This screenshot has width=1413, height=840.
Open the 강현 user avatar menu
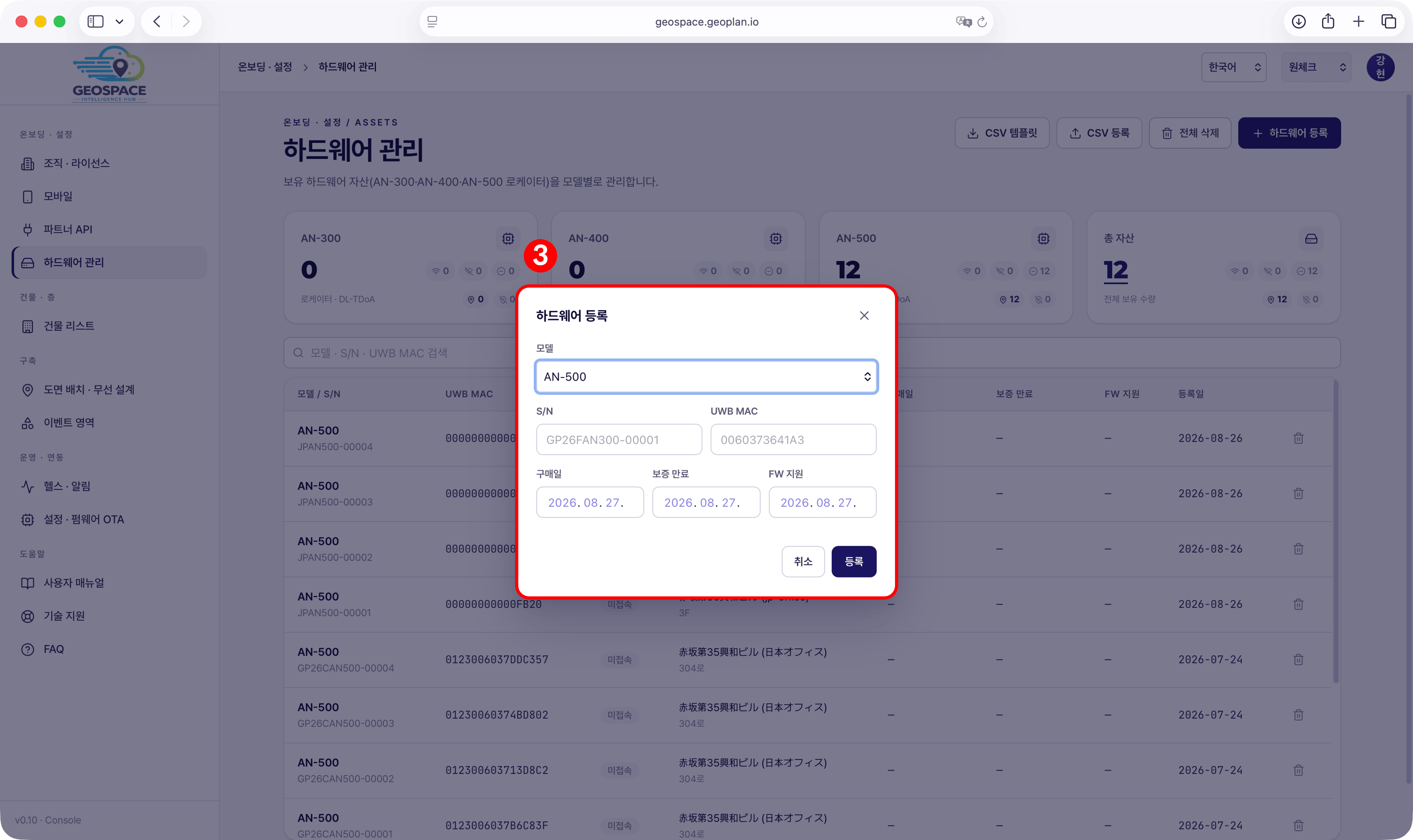coord(1380,67)
